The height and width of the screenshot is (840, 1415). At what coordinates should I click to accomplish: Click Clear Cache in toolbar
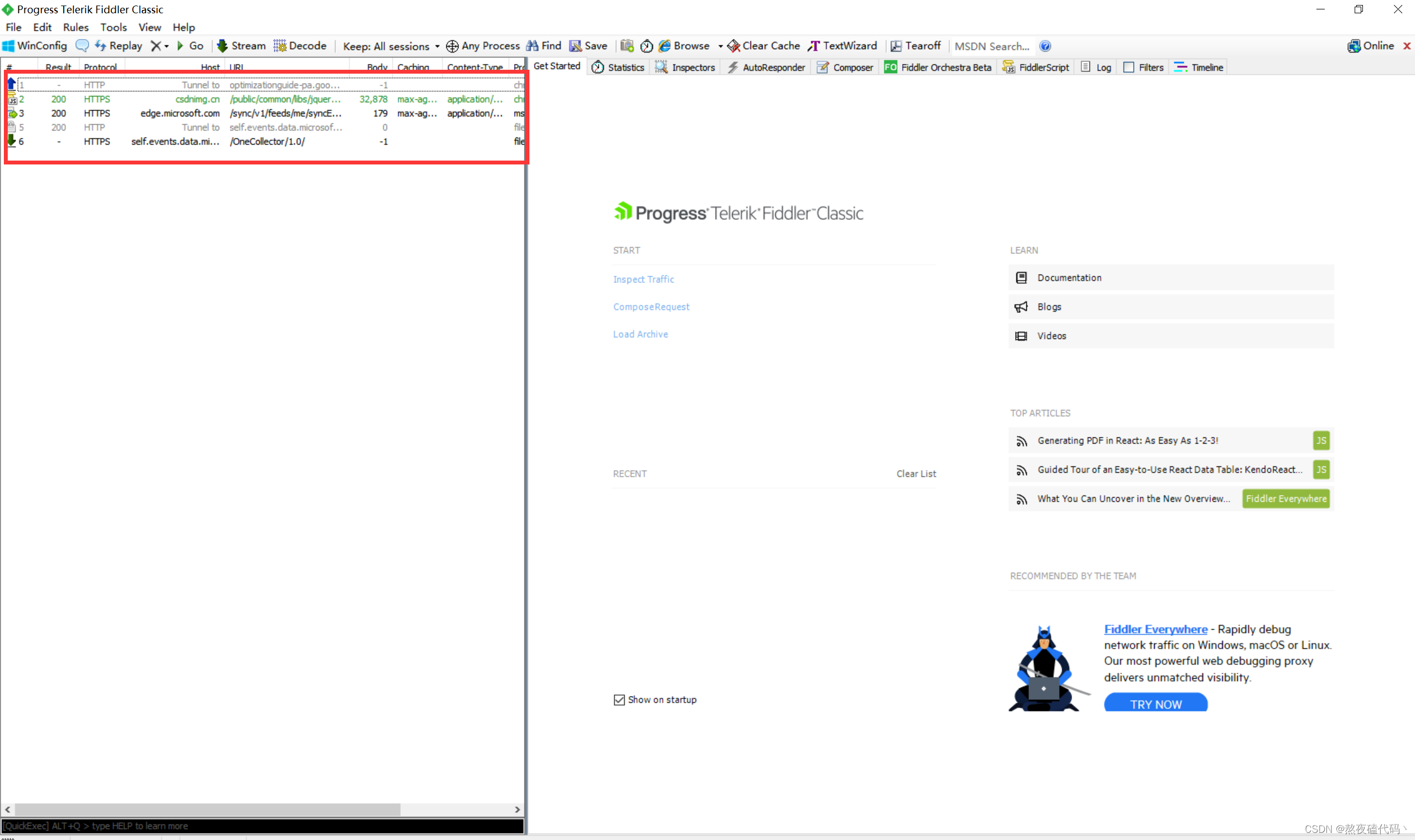764,46
